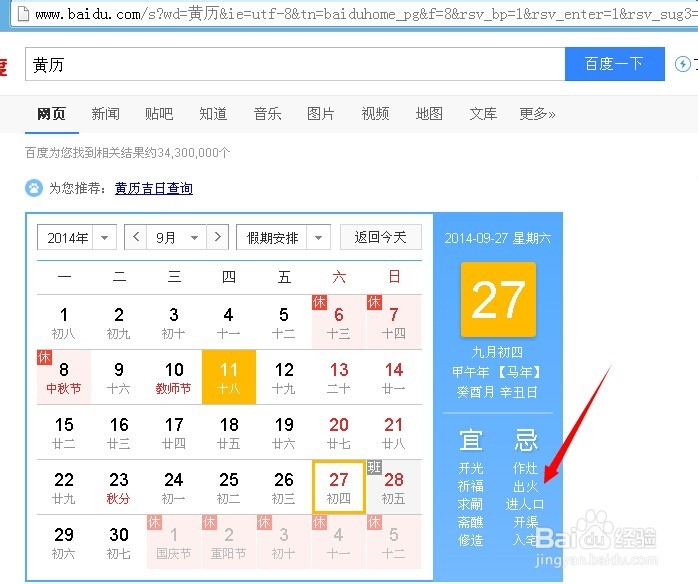Click 返回今天 button
Image resolution: width=698 pixels, height=584 pixels.
point(381,237)
